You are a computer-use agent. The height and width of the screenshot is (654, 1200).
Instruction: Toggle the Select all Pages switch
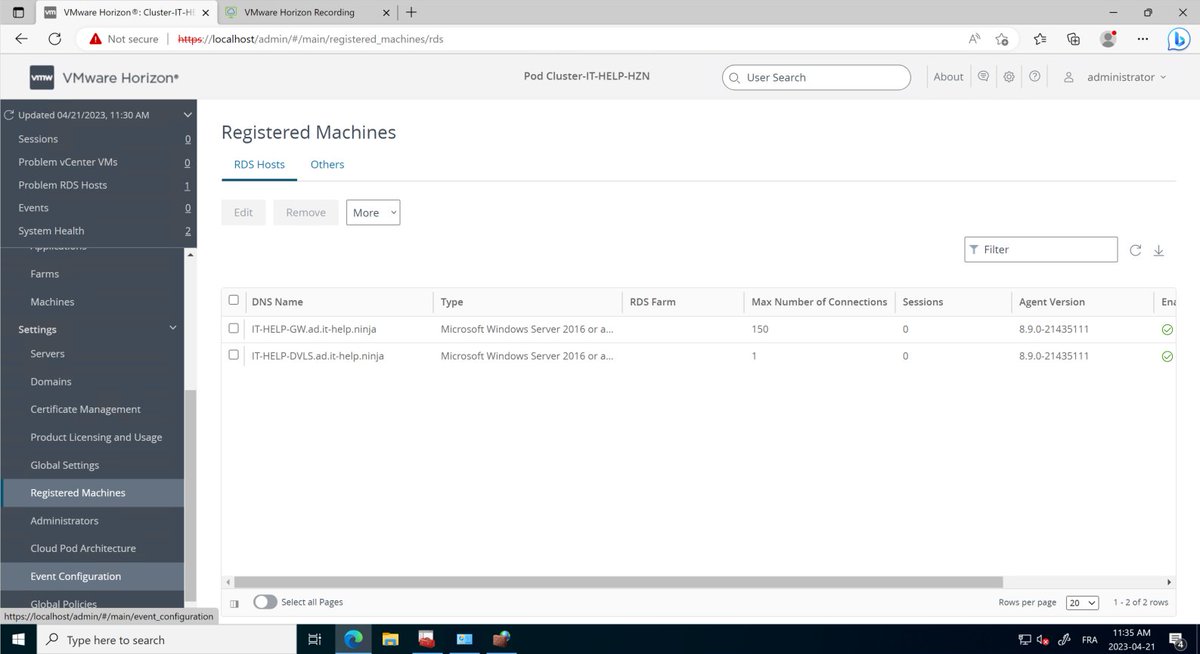265,602
